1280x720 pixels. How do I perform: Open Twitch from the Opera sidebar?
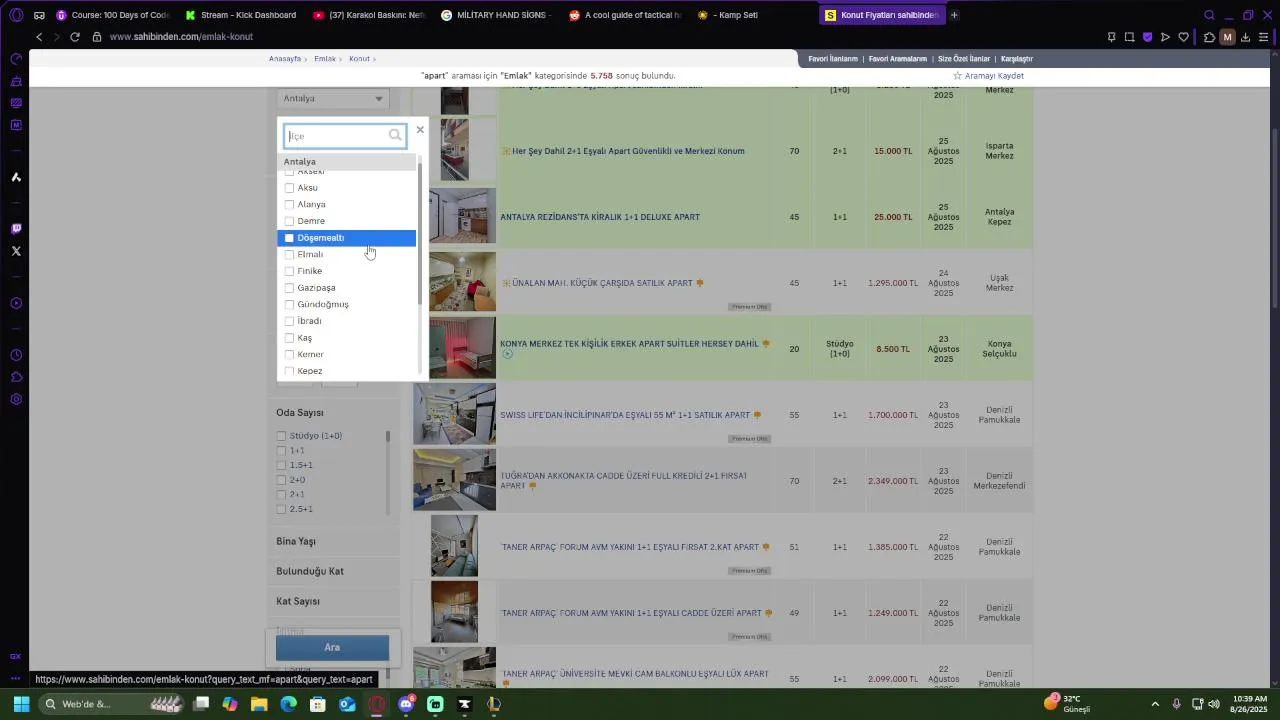click(x=16, y=229)
